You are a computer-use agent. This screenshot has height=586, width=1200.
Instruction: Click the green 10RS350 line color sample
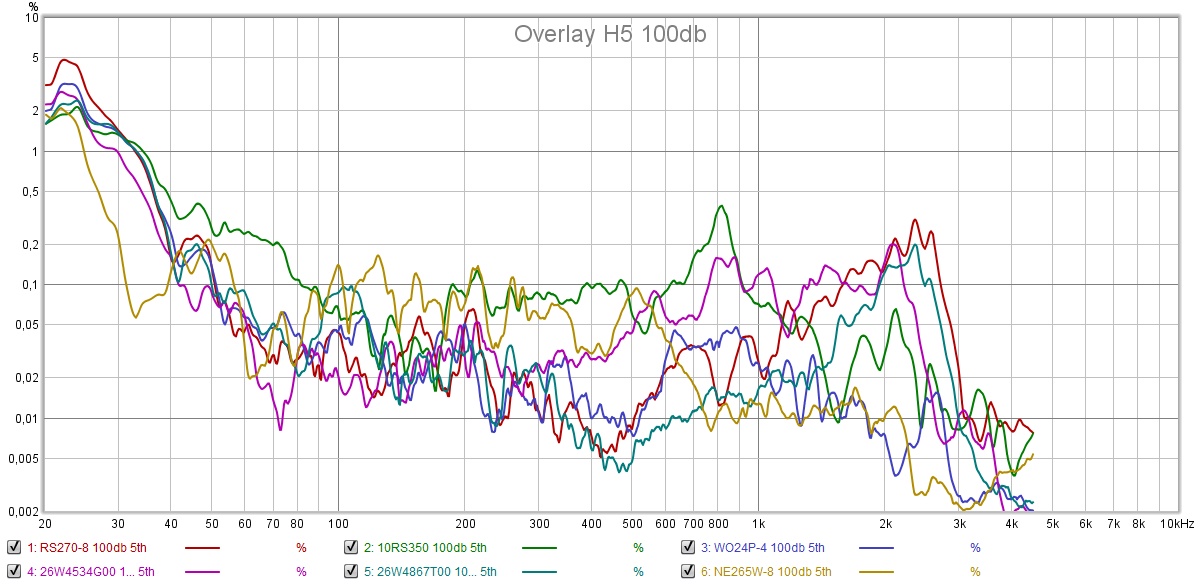point(540,548)
